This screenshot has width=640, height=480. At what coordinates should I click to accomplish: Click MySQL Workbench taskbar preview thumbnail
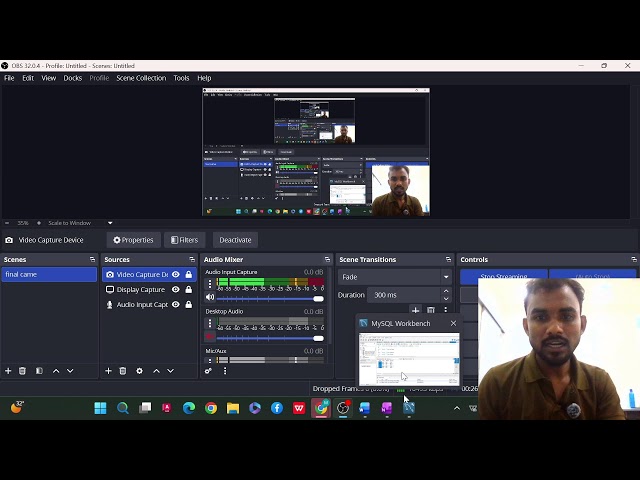[409, 359]
